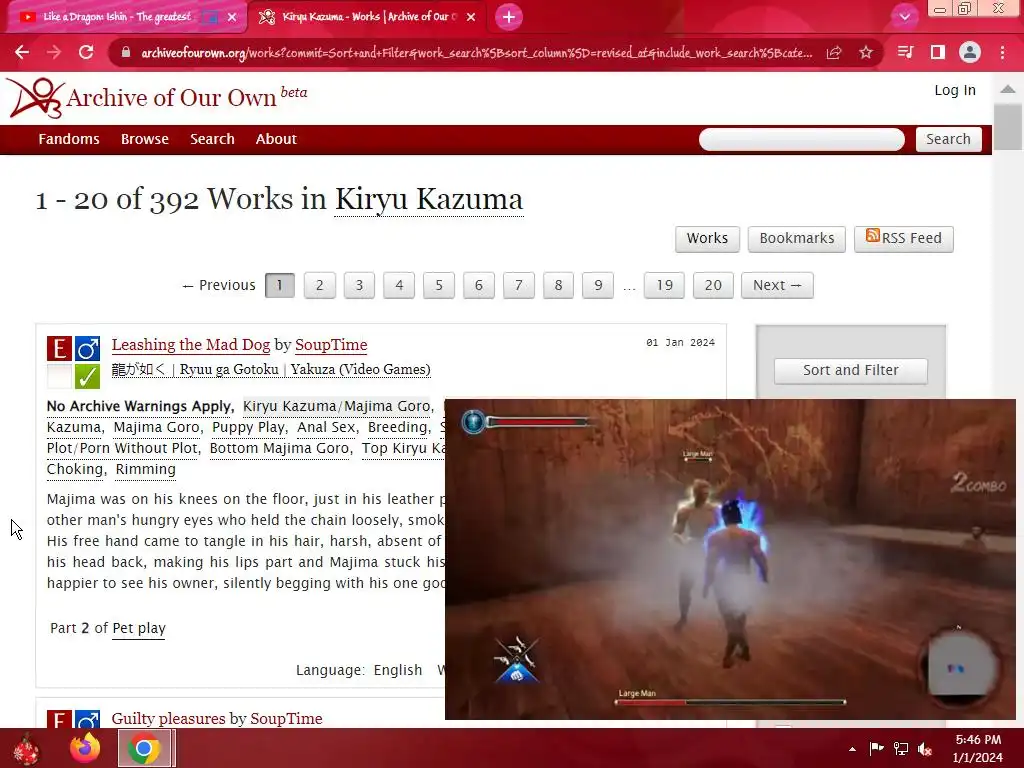1024x768 pixels.
Task: Open the Pet play series link
Action: point(138,628)
